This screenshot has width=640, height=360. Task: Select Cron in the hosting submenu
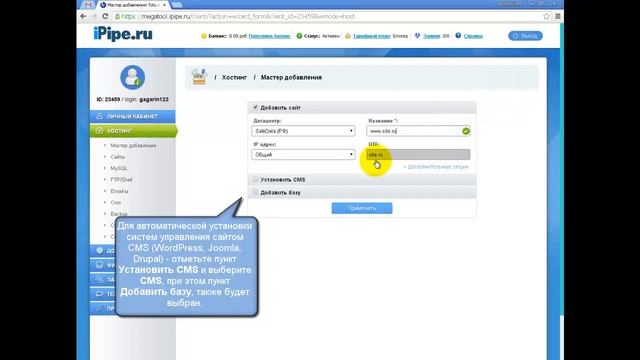point(116,202)
